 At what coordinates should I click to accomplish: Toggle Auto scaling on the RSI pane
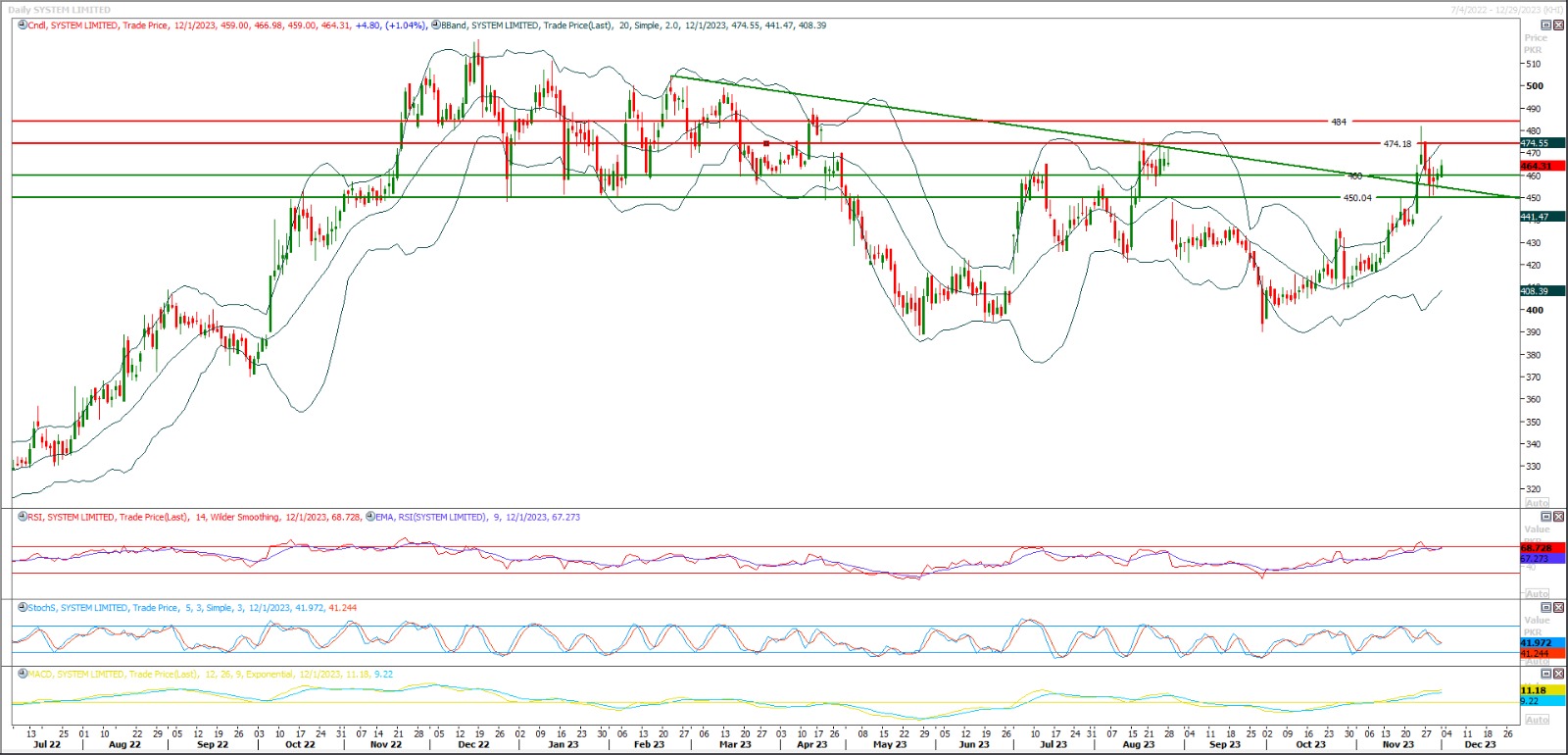point(1537,593)
